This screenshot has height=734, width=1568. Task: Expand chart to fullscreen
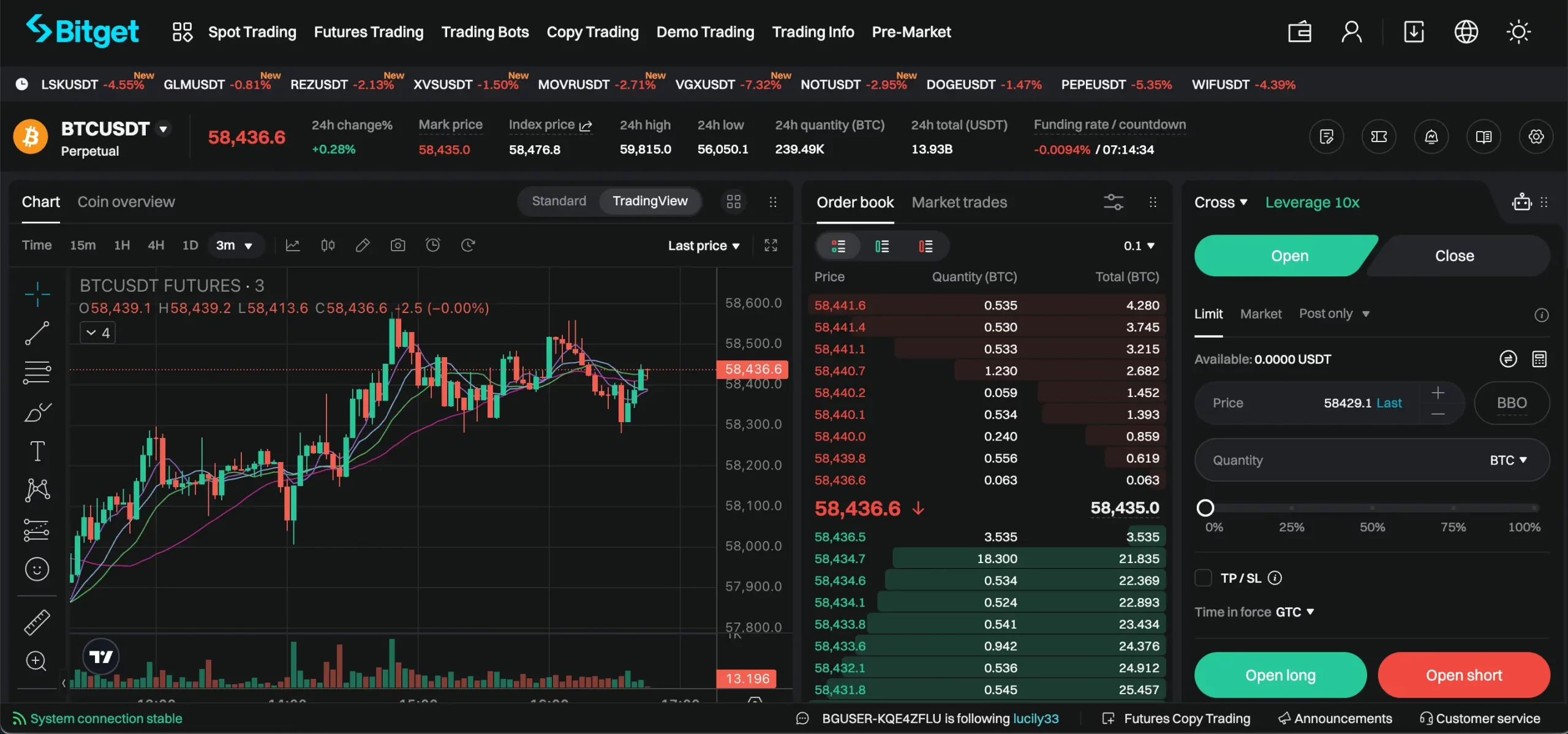pos(771,245)
